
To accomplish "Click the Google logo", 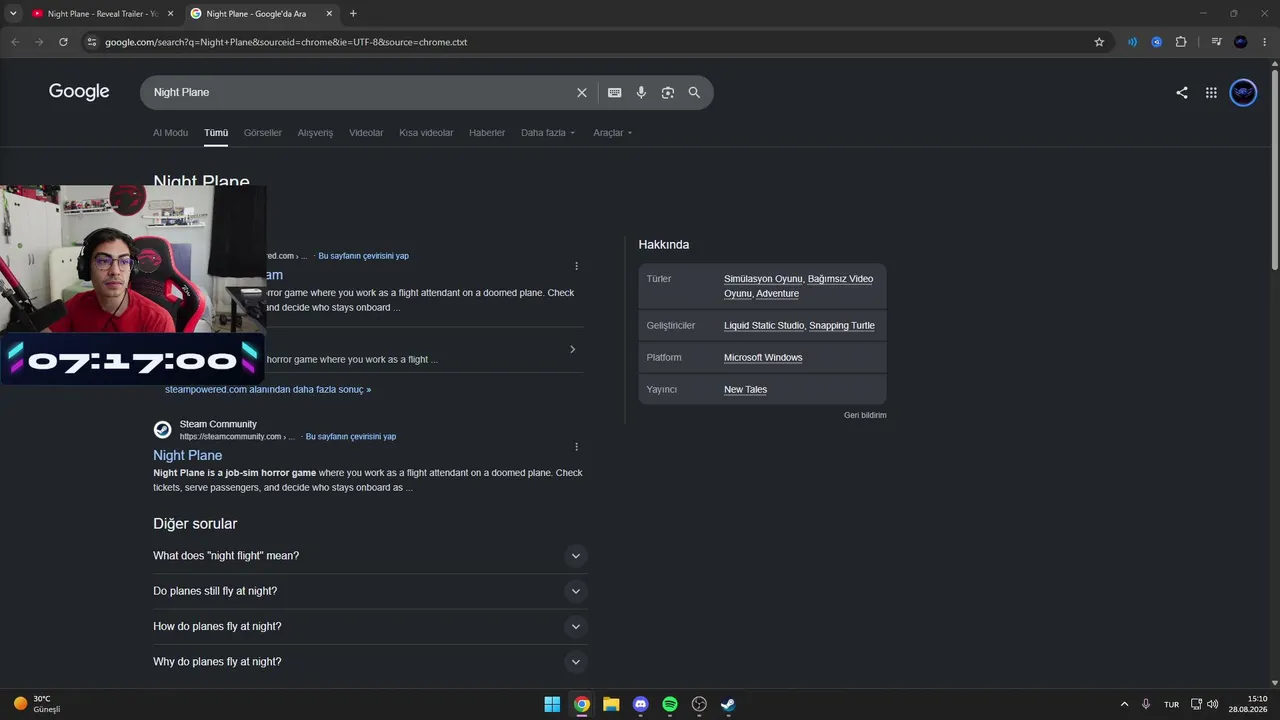I will (79, 91).
